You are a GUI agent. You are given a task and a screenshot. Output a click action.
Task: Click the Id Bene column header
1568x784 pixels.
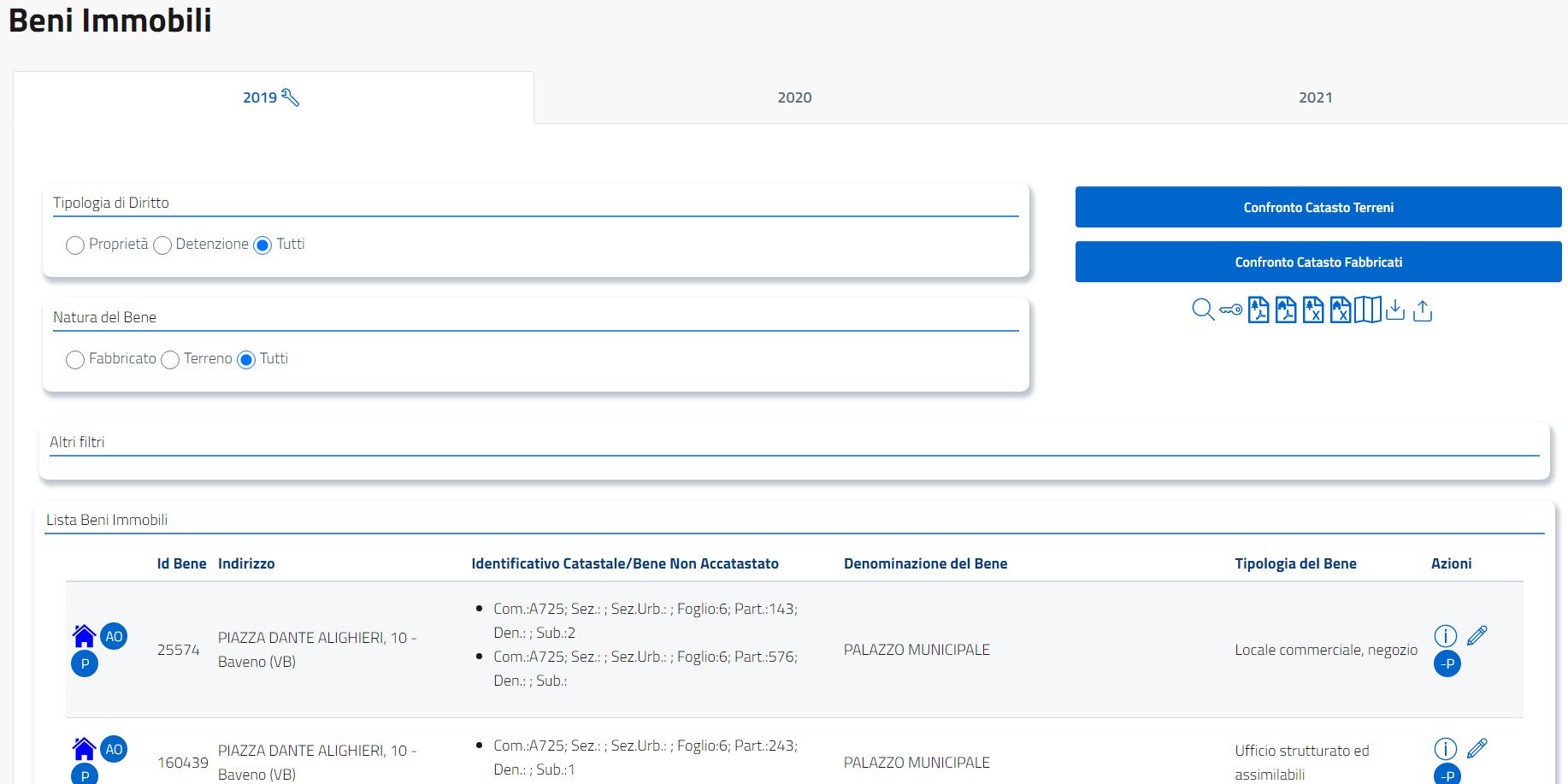[181, 563]
